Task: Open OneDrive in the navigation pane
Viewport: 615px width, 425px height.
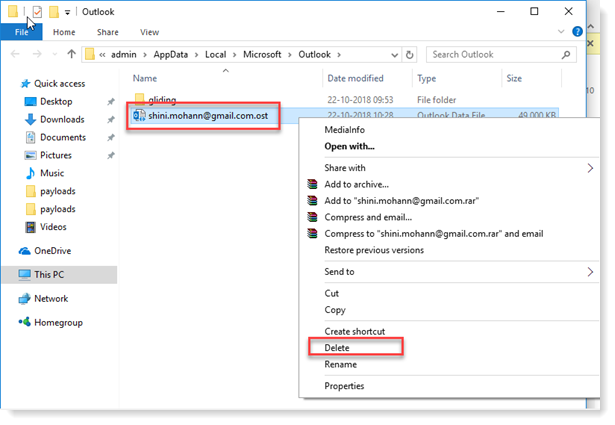Action: pos(53,251)
